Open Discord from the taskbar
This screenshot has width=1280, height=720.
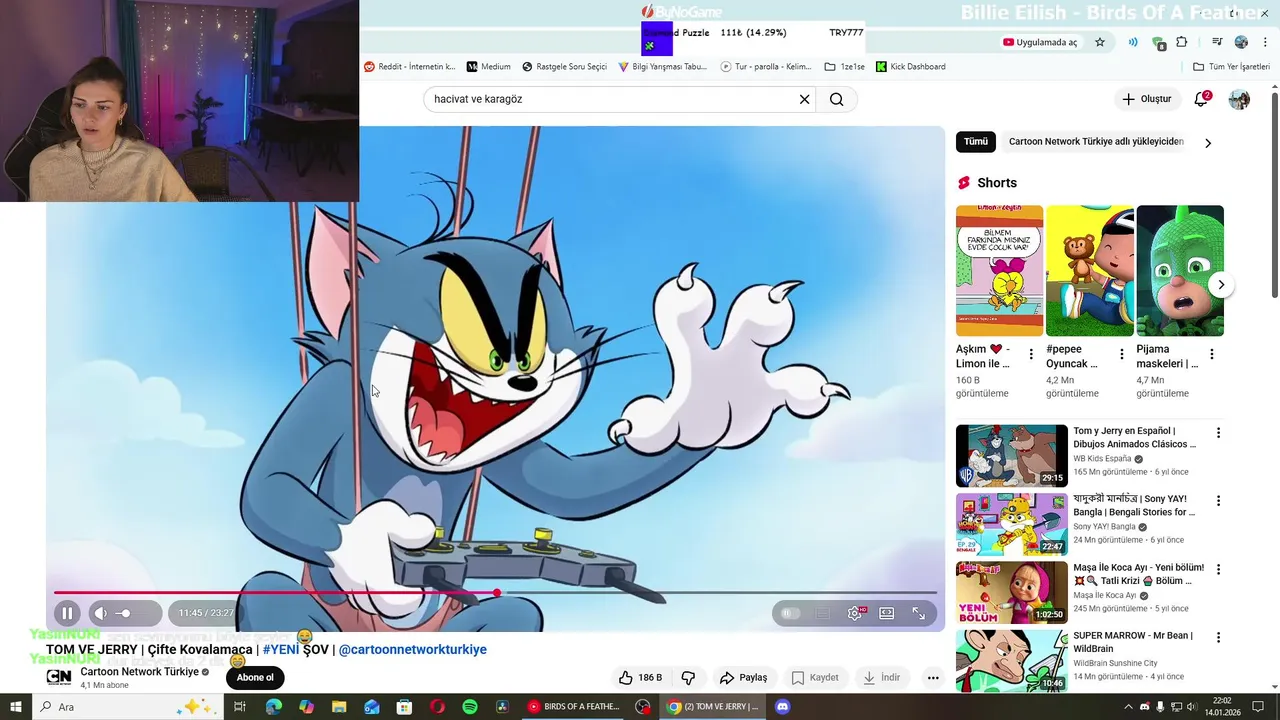pyautogui.click(x=783, y=707)
